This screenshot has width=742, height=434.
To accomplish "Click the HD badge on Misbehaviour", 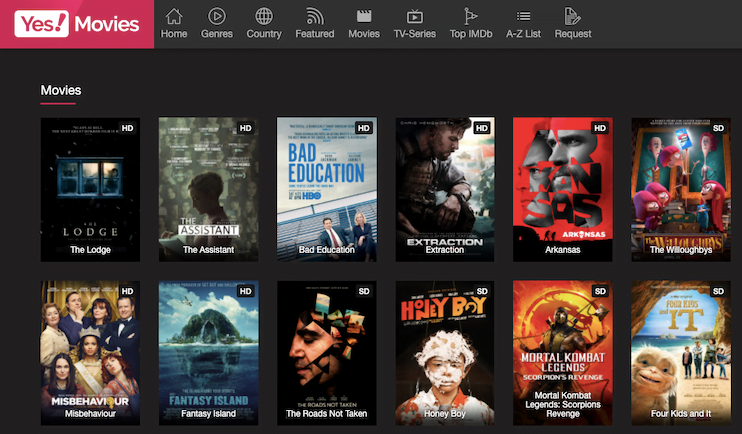I will click(127, 292).
